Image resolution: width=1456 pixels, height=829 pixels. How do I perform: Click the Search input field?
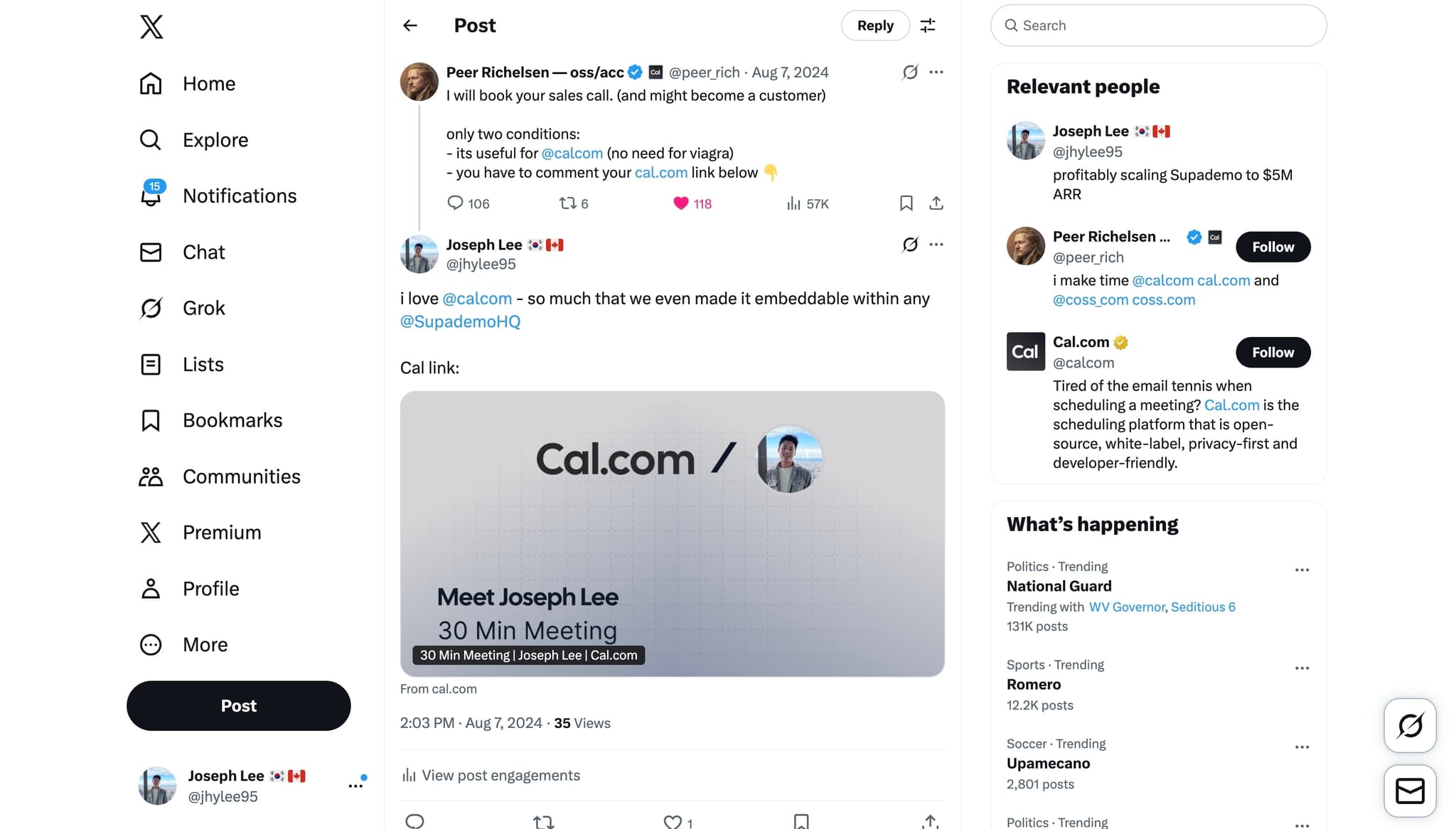(1157, 26)
